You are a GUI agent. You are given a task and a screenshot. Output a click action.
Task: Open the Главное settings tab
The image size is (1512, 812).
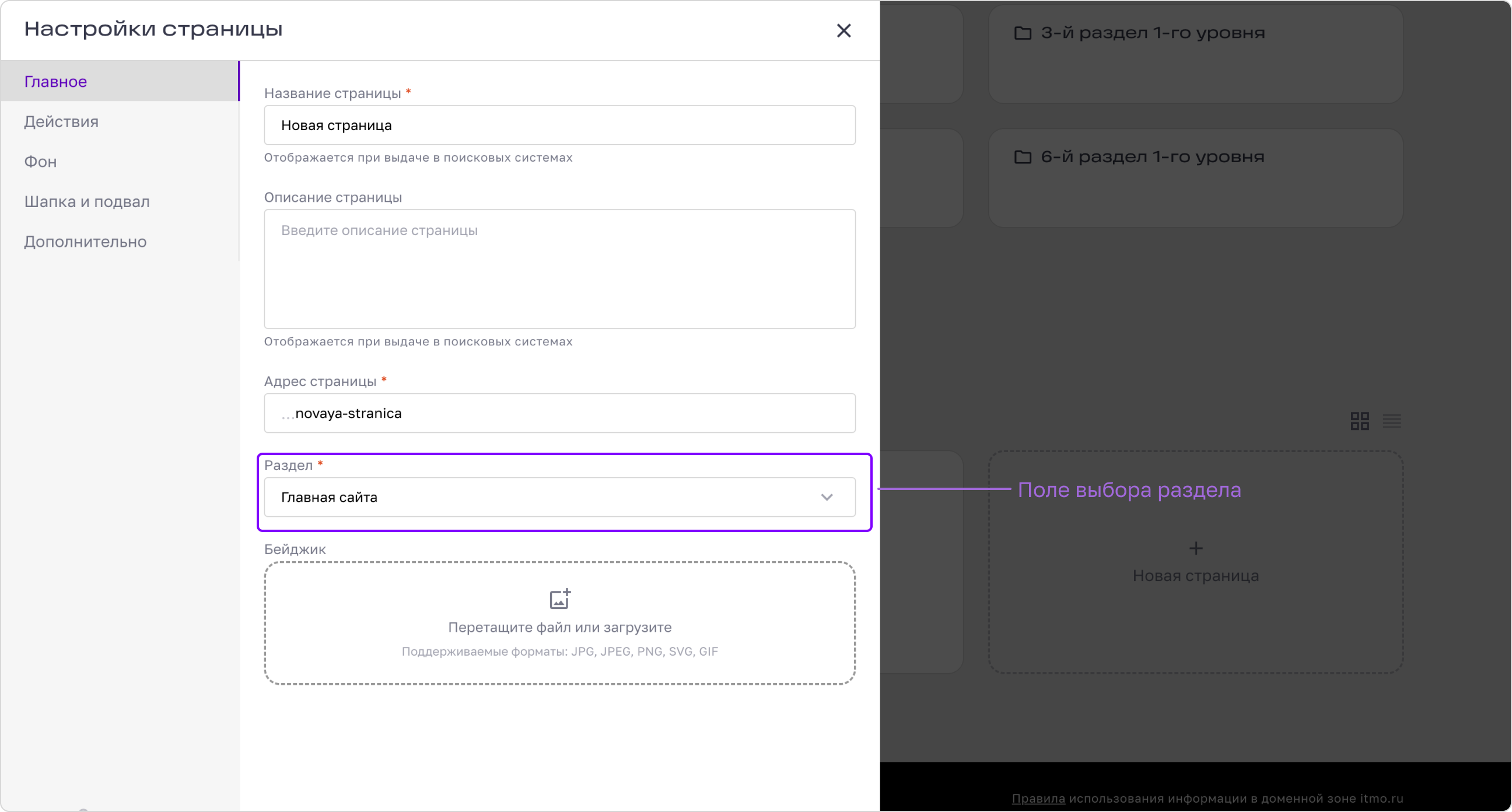point(120,81)
